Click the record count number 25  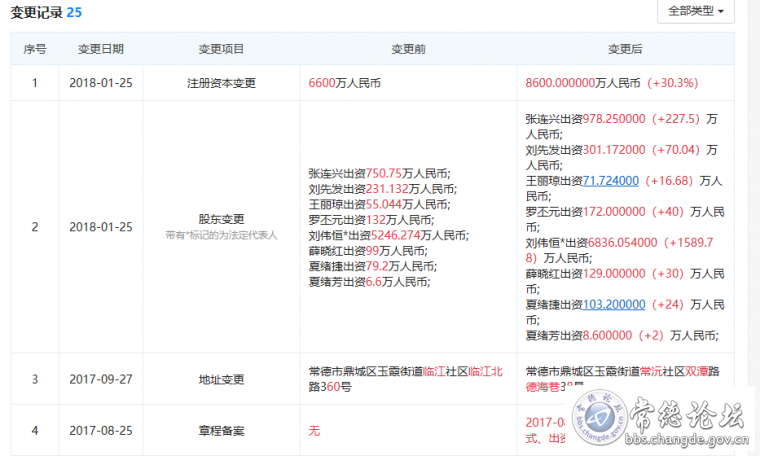click(74, 12)
